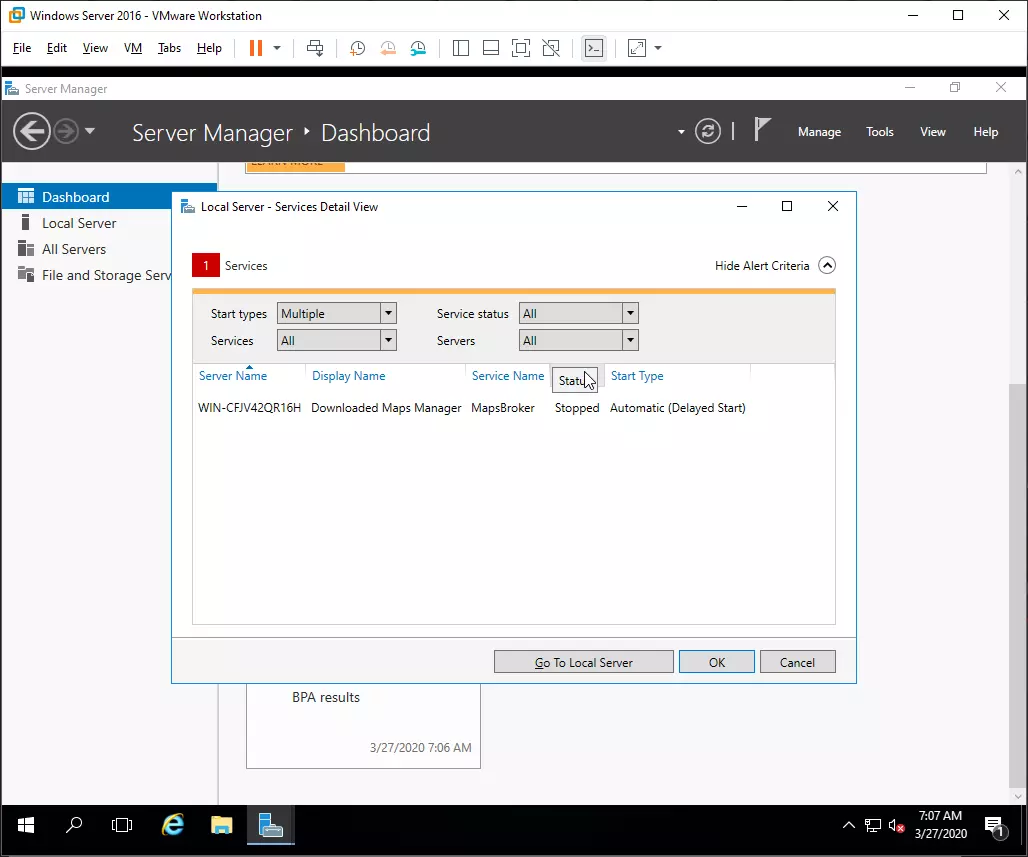The height and width of the screenshot is (857, 1028).
Task: Open the Windows Start menu
Action: pyautogui.click(x=26, y=825)
